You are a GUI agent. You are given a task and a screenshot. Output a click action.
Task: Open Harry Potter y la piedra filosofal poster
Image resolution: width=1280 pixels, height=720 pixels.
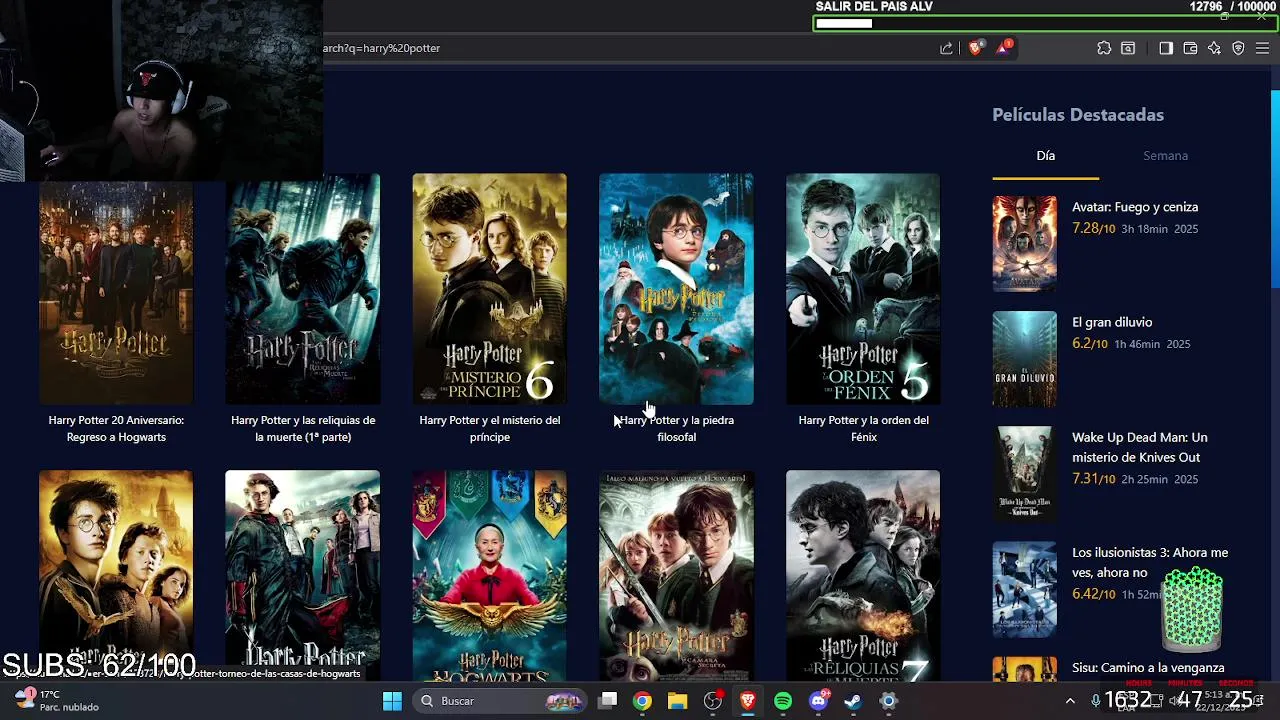coord(676,289)
